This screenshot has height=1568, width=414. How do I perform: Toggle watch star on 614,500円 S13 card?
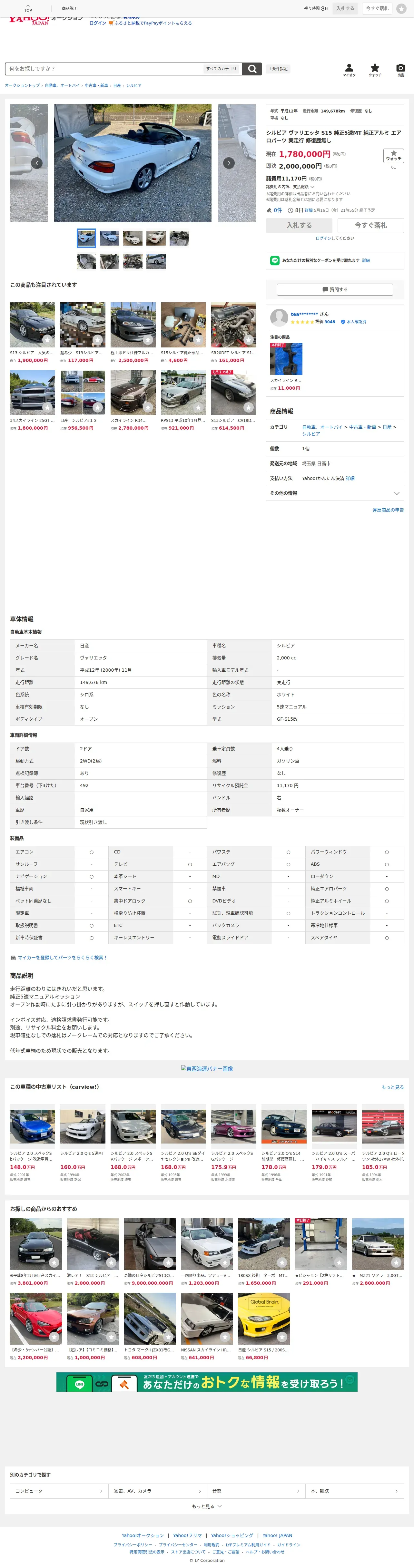tap(248, 407)
